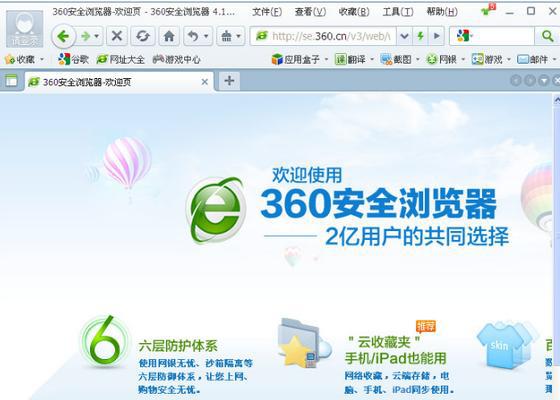Open the 网址大全 bookmark
The height and width of the screenshot is (400, 560).
coord(120,59)
